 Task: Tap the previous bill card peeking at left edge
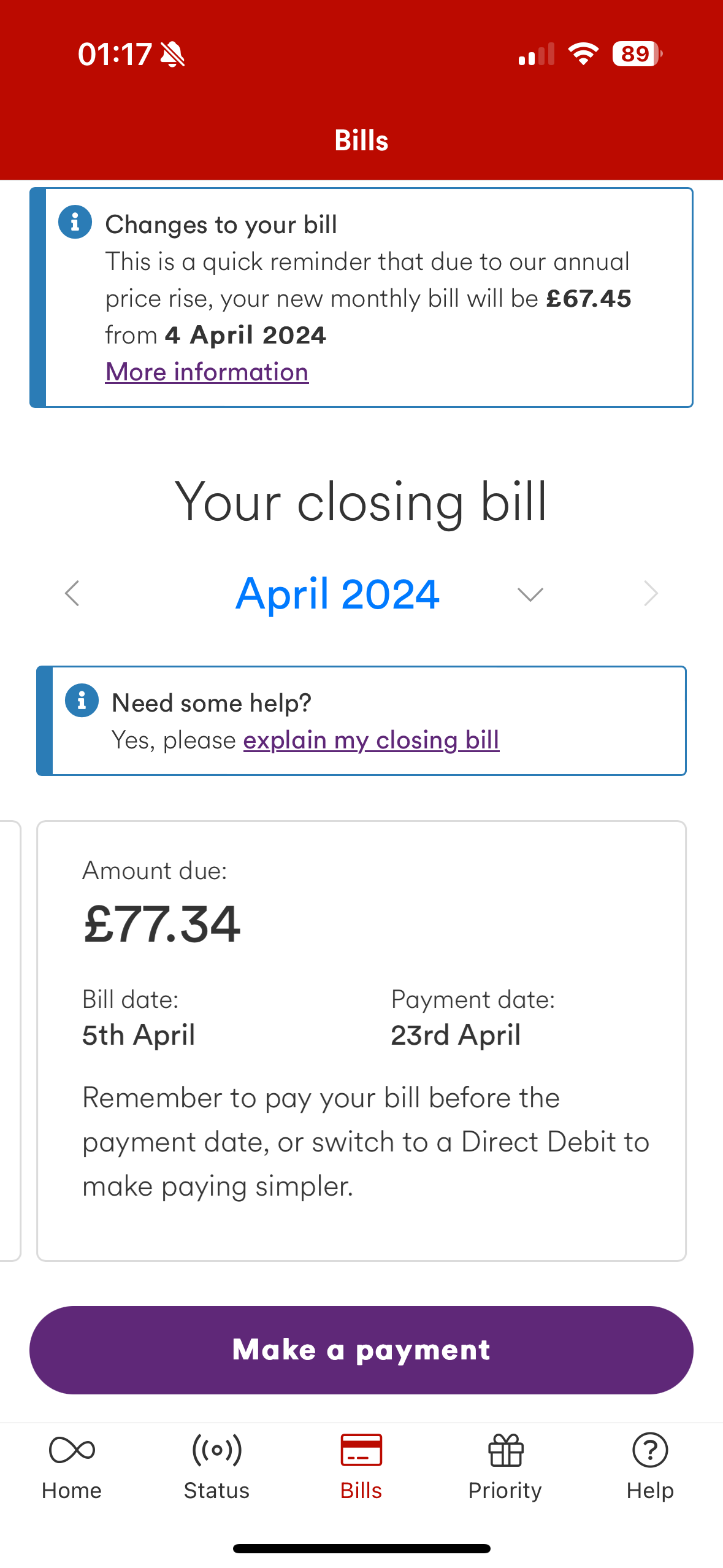(x=10, y=1040)
